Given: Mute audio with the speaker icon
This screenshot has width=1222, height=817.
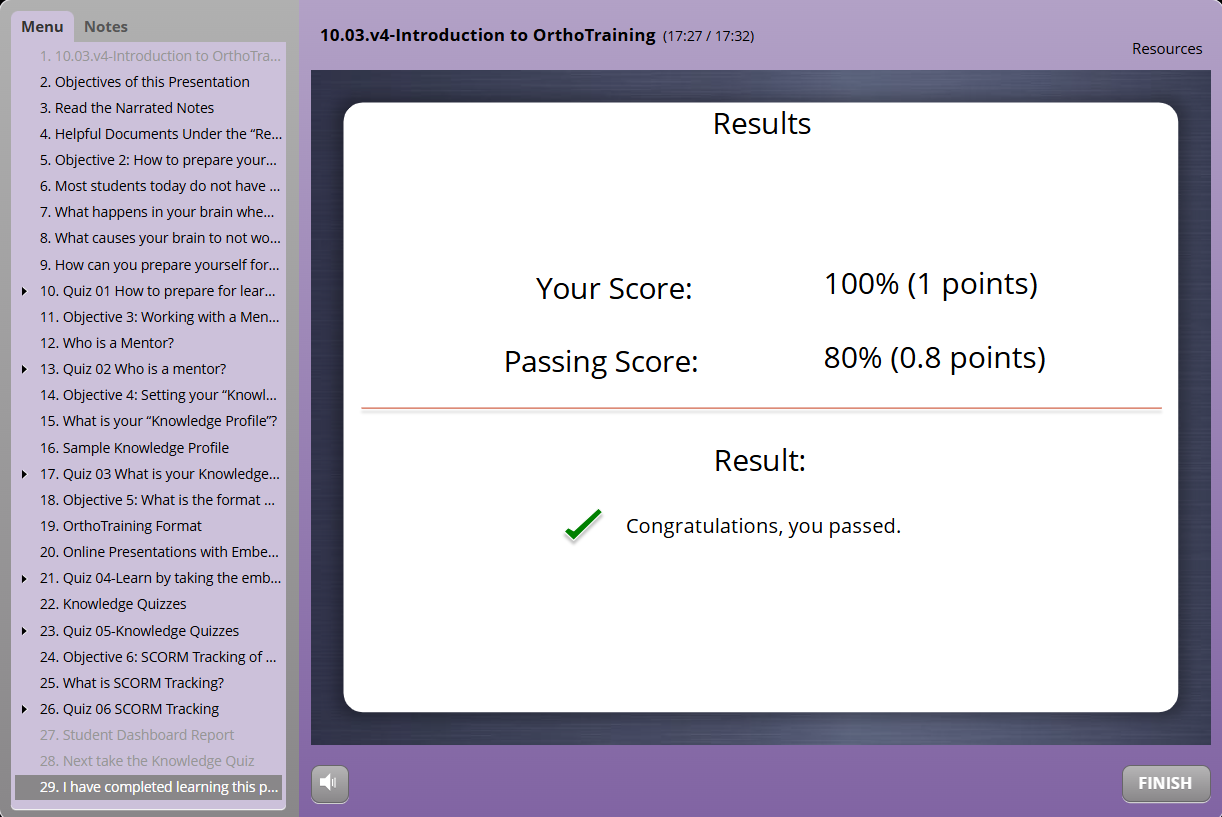Looking at the screenshot, I should pyautogui.click(x=330, y=784).
